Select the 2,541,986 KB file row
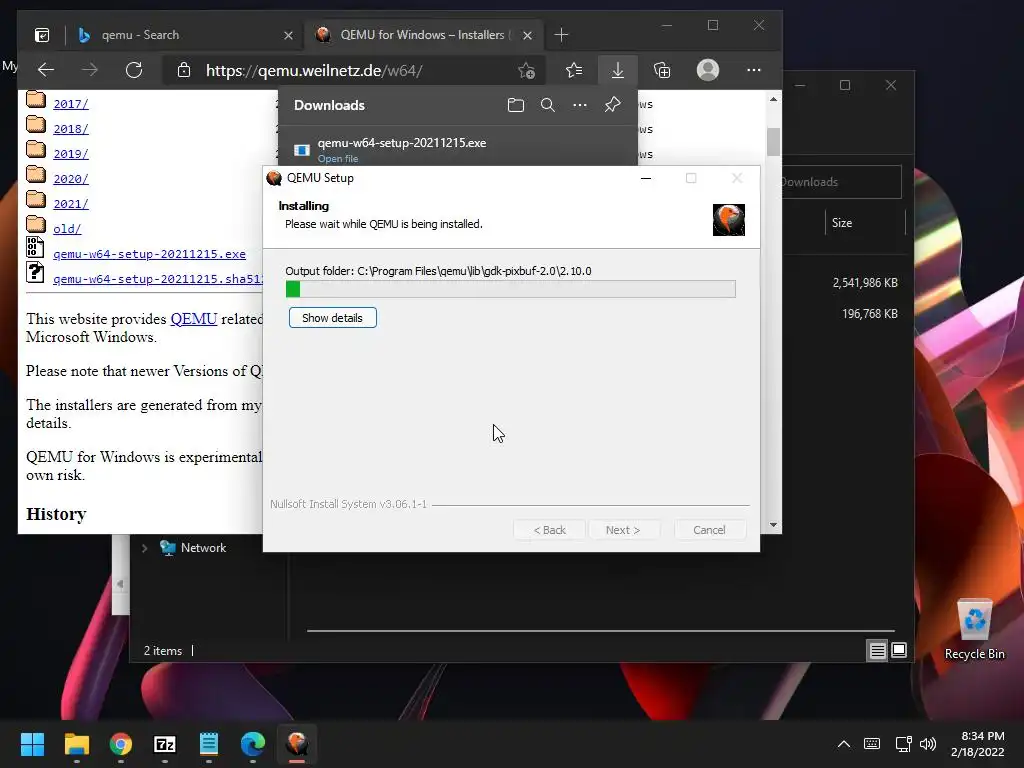 pos(865,283)
